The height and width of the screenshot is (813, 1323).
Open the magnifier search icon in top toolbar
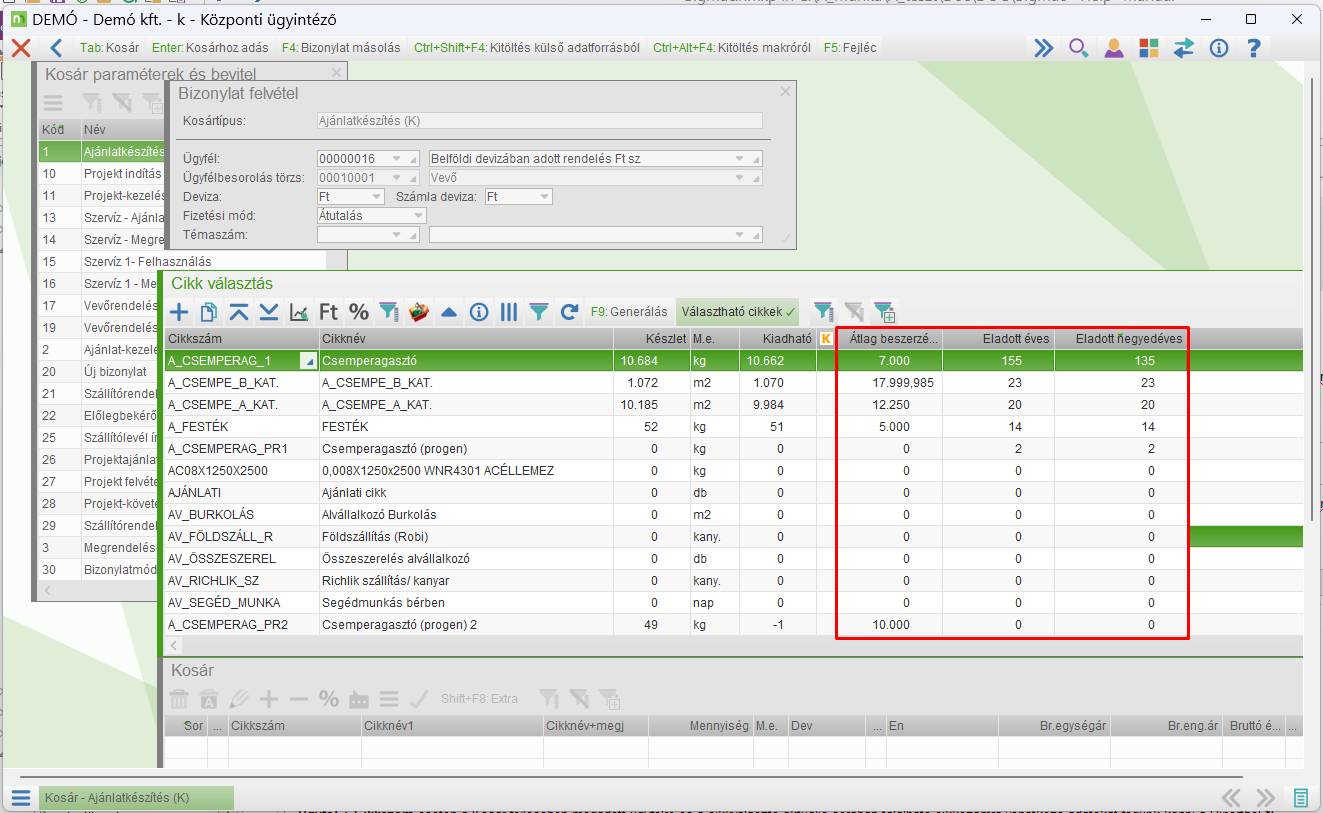(x=1078, y=48)
